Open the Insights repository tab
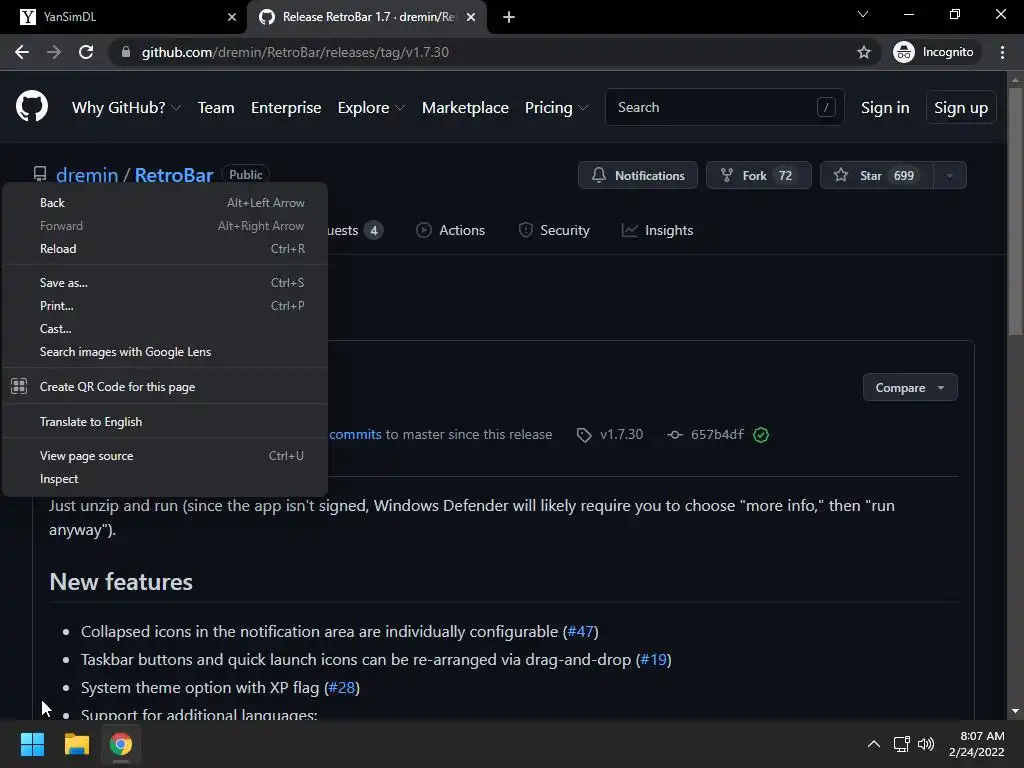Screen dimensions: 1024x768 (658, 231)
